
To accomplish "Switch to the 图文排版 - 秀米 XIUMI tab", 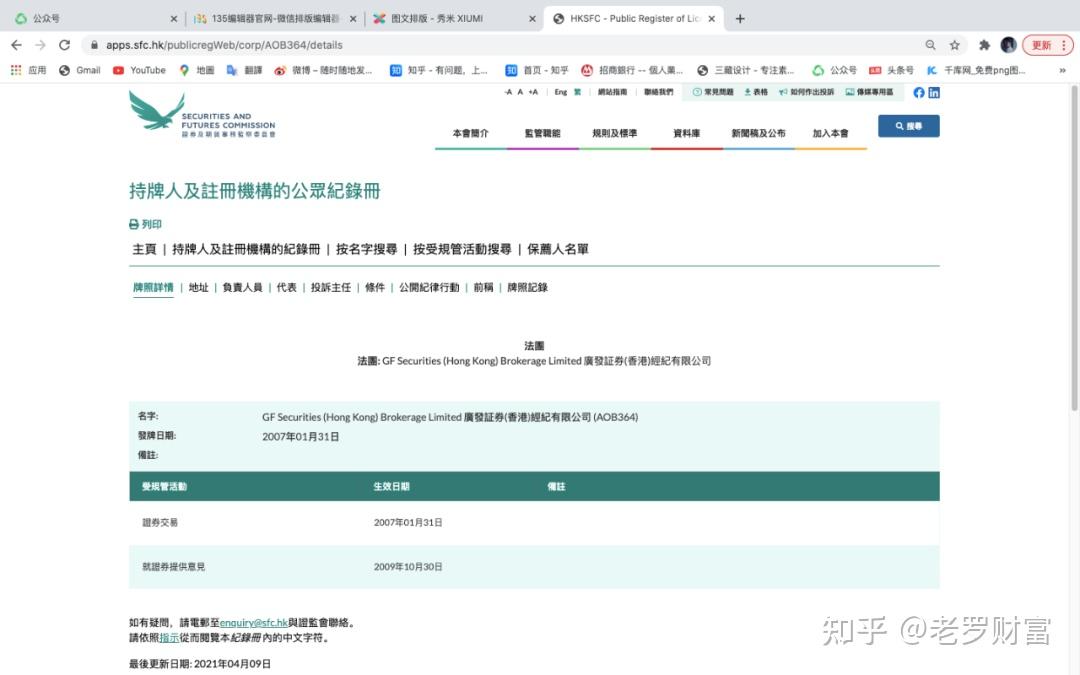I will 453,19.
